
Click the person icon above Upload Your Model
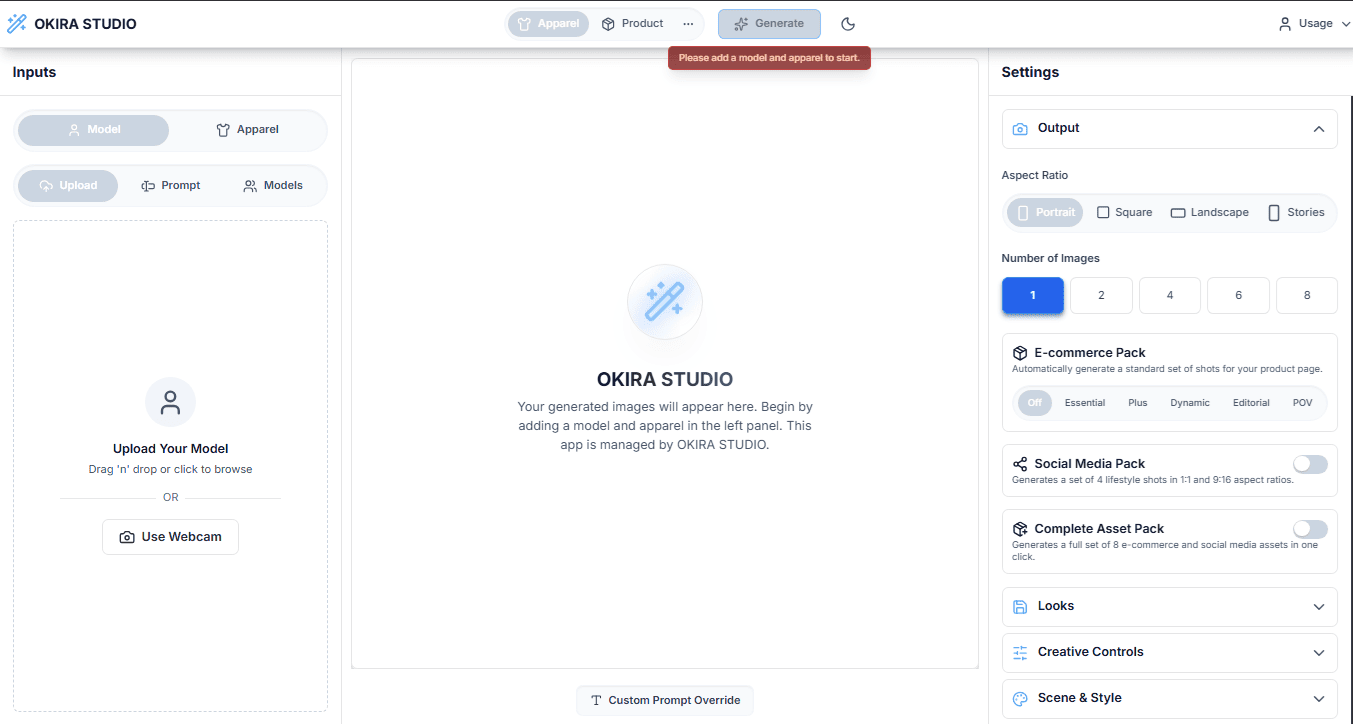pos(171,402)
